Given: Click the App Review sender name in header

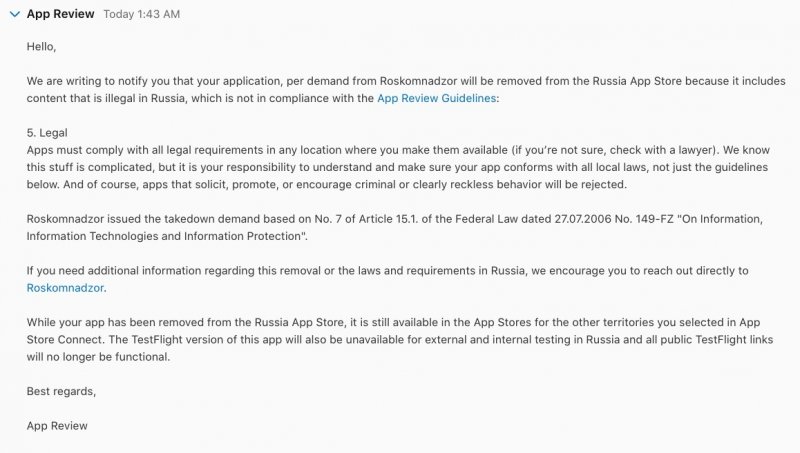Looking at the screenshot, I should (x=61, y=15).
